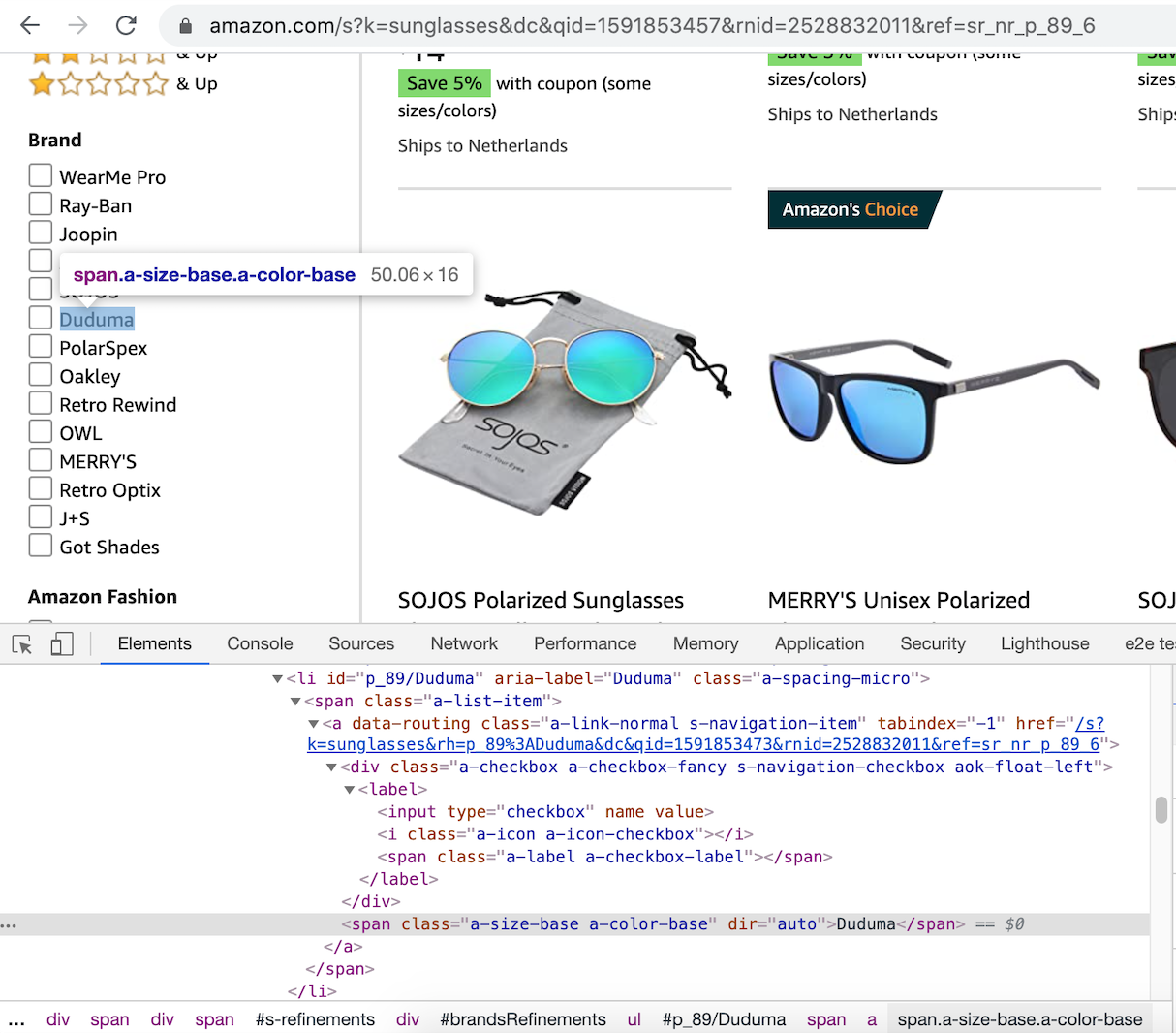Collapse the div a-checkbox node
This screenshot has height=1033, width=1176.
coord(331,767)
